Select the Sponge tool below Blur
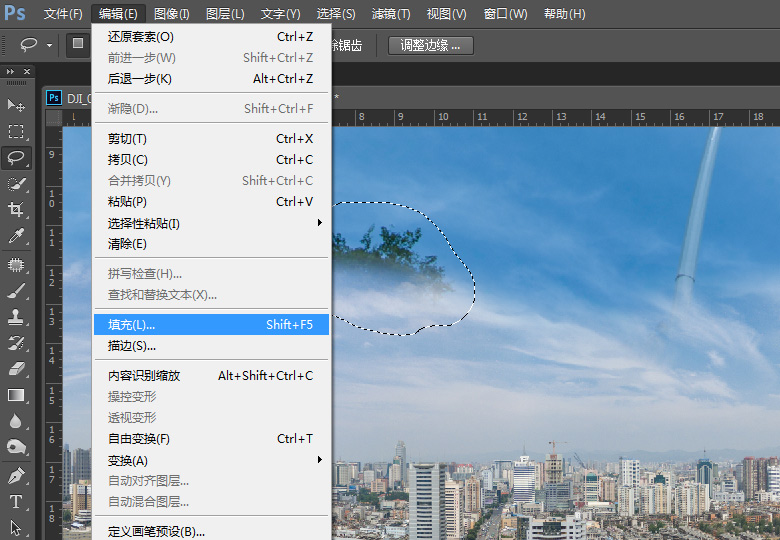The height and width of the screenshot is (540, 780). coord(16,447)
